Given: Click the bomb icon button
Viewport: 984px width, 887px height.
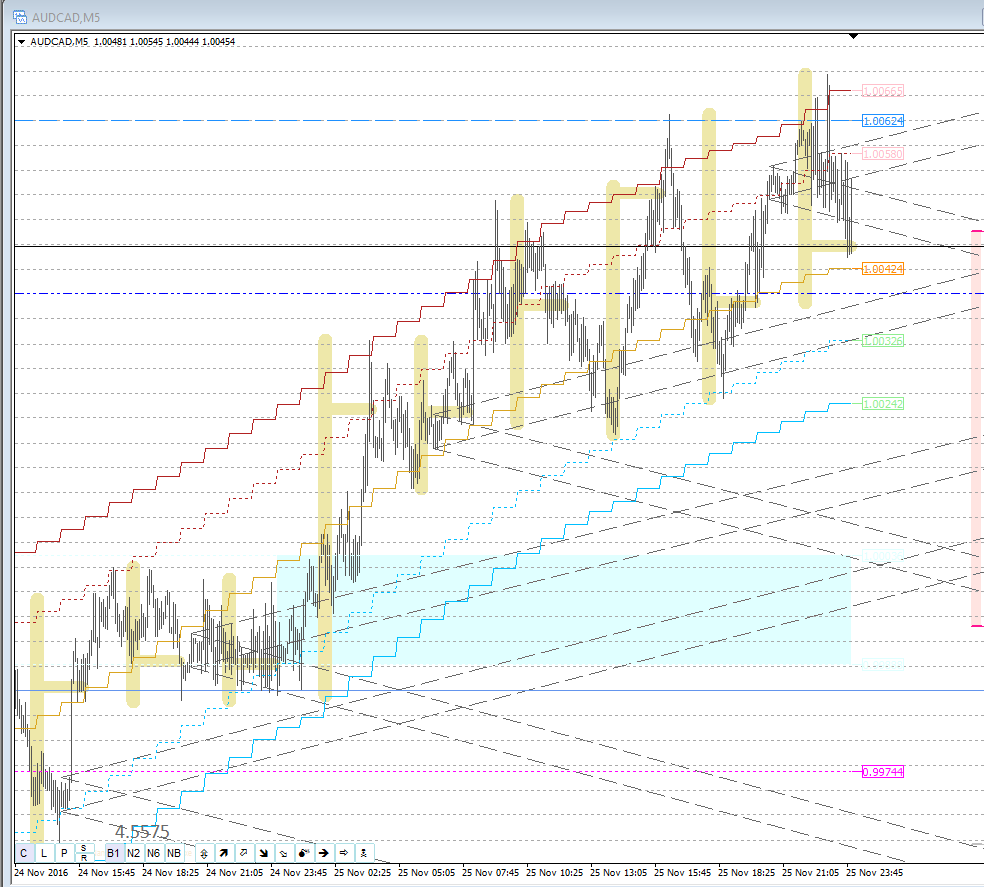Looking at the screenshot, I should (304, 853).
